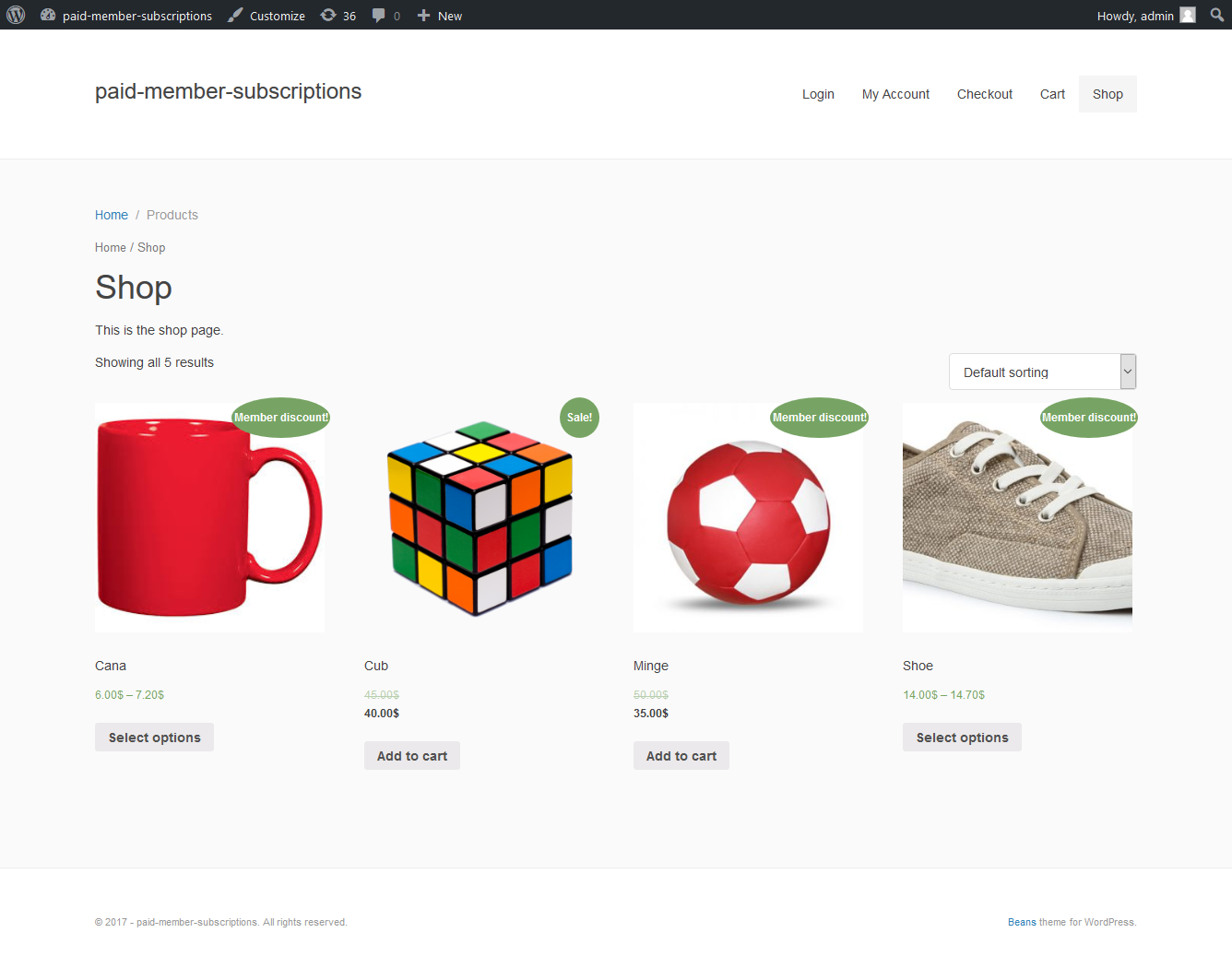The image size is (1232, 980).
Task: Add the Cub product to cart
Action: (412, 756)
